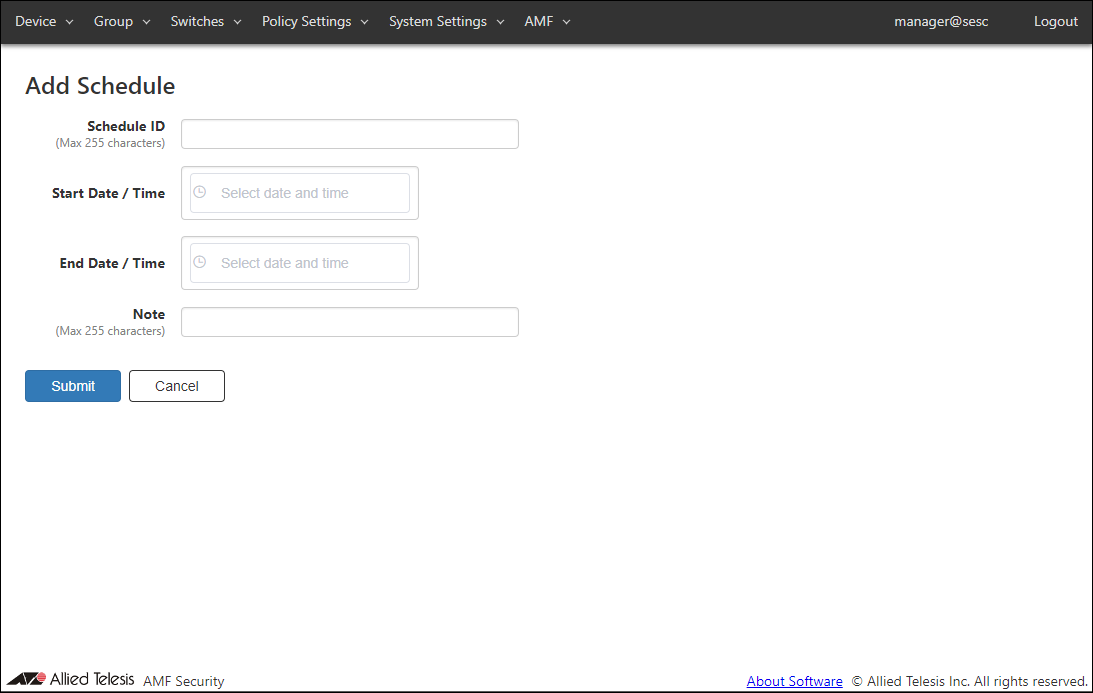Cancel adding the schedule

177,386
